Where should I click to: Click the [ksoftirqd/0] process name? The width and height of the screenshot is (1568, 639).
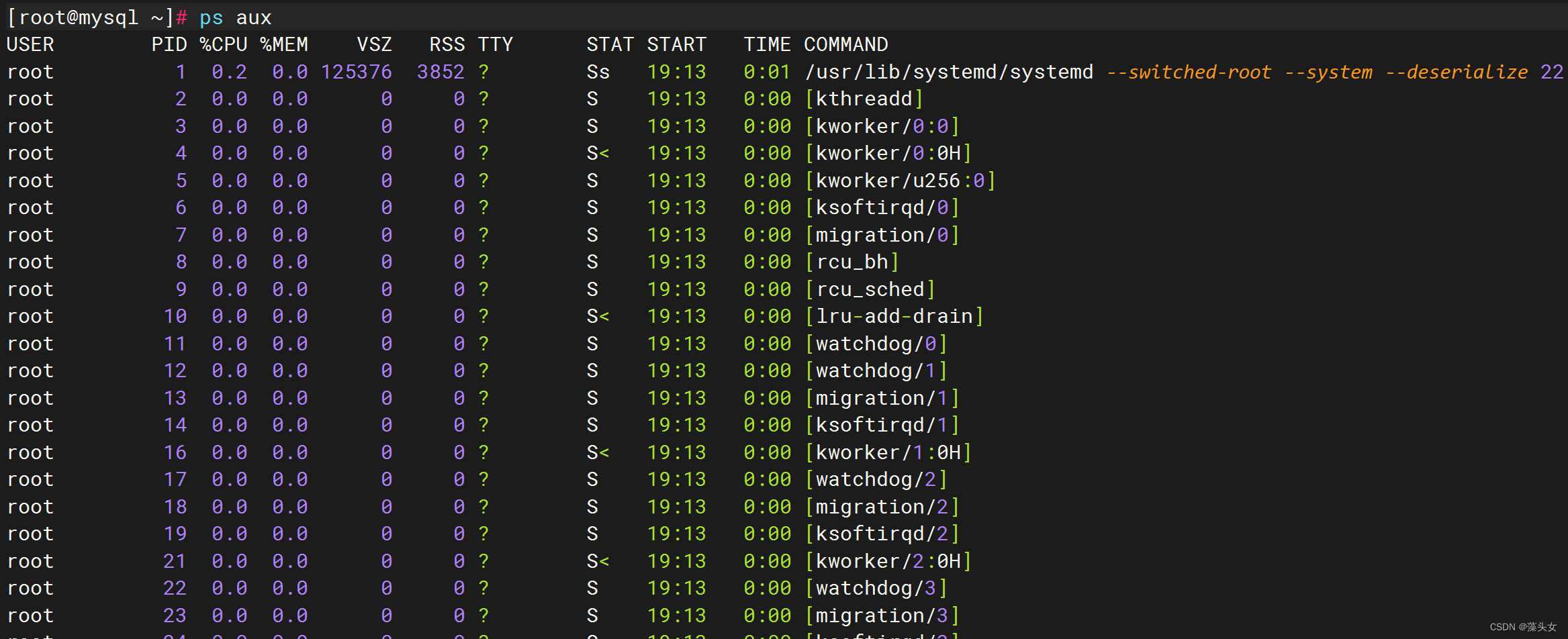(x=883, y=208)
